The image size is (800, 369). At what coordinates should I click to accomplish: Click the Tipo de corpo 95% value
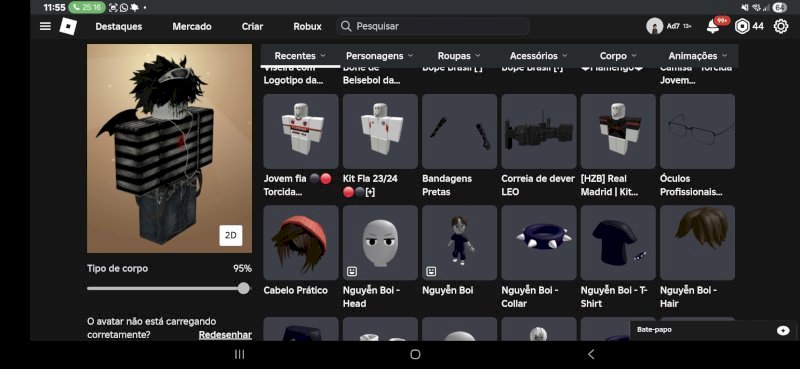coord(242,268)
